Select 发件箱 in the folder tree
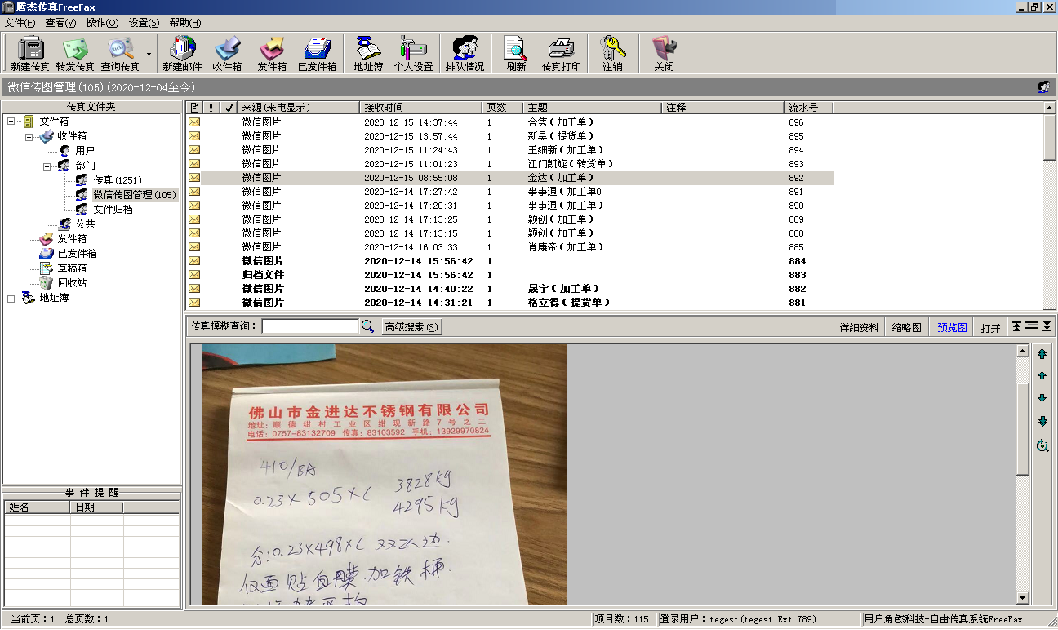Image resolution: width=1058 pixels, height=630 pixels. pyautogui.click(x=72, y=239)
